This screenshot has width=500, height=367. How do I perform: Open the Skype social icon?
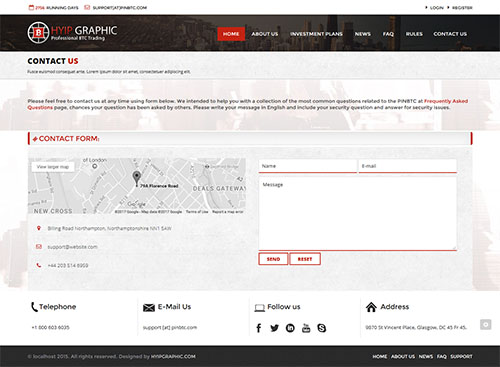click(x=322, y=328)
